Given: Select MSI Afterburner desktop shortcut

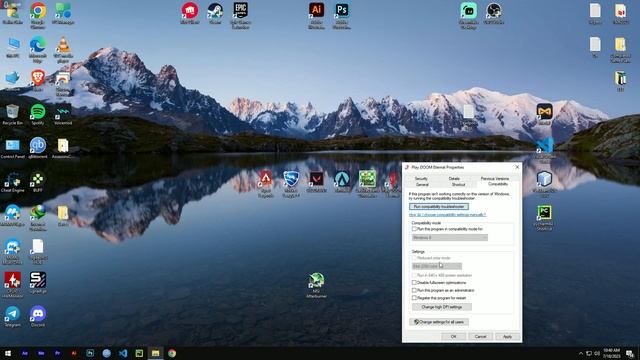Looking at the screenshot, I should (x=316, y=285).
